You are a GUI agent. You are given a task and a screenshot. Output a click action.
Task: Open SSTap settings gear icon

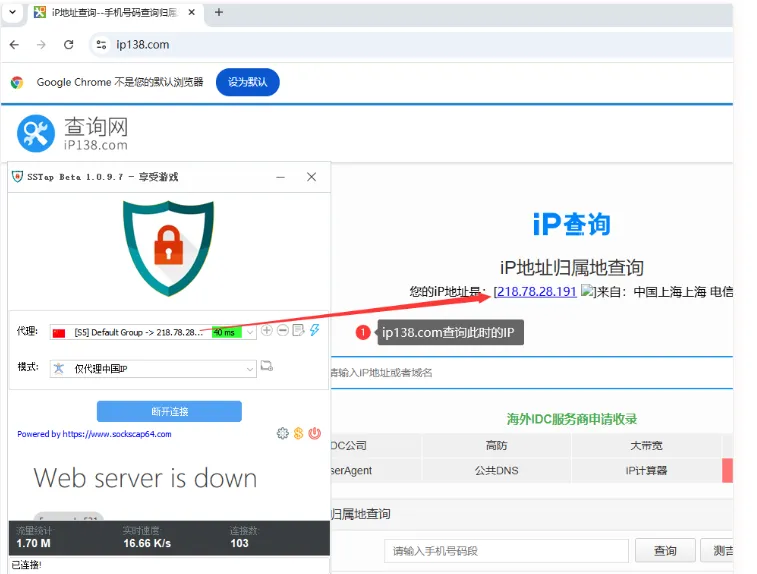pos(282,433)
